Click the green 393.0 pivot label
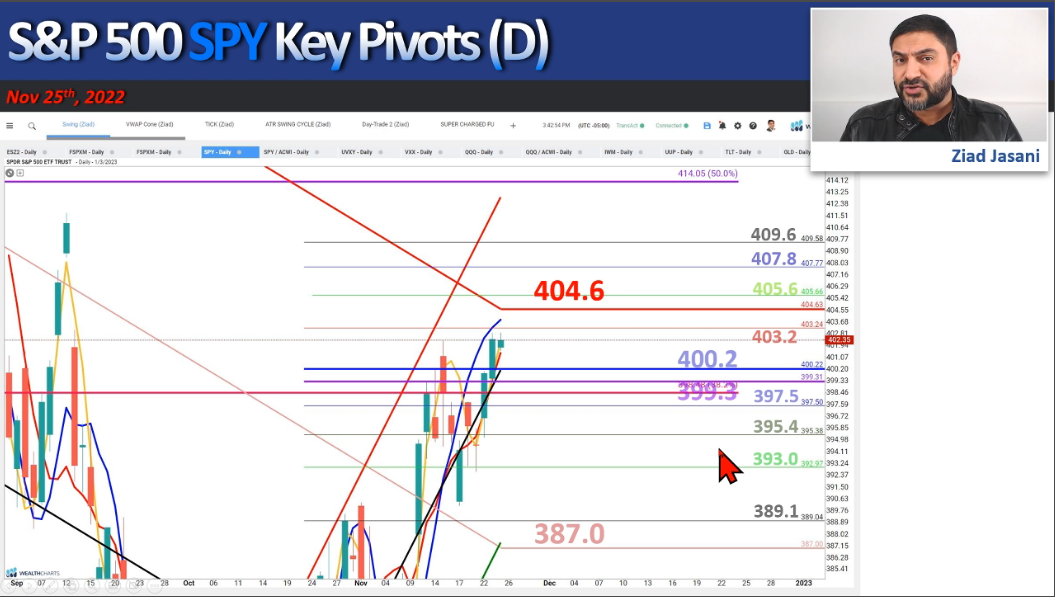 (775, 459)
